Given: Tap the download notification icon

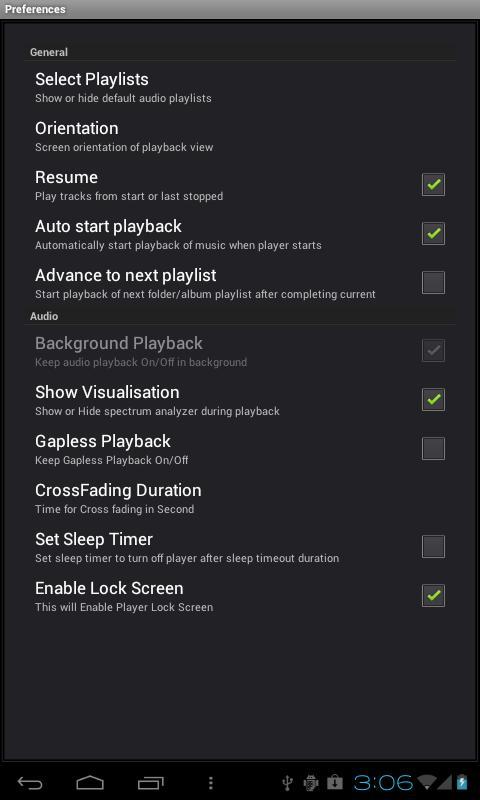Looking at the screenshot, I should (335, 782).
